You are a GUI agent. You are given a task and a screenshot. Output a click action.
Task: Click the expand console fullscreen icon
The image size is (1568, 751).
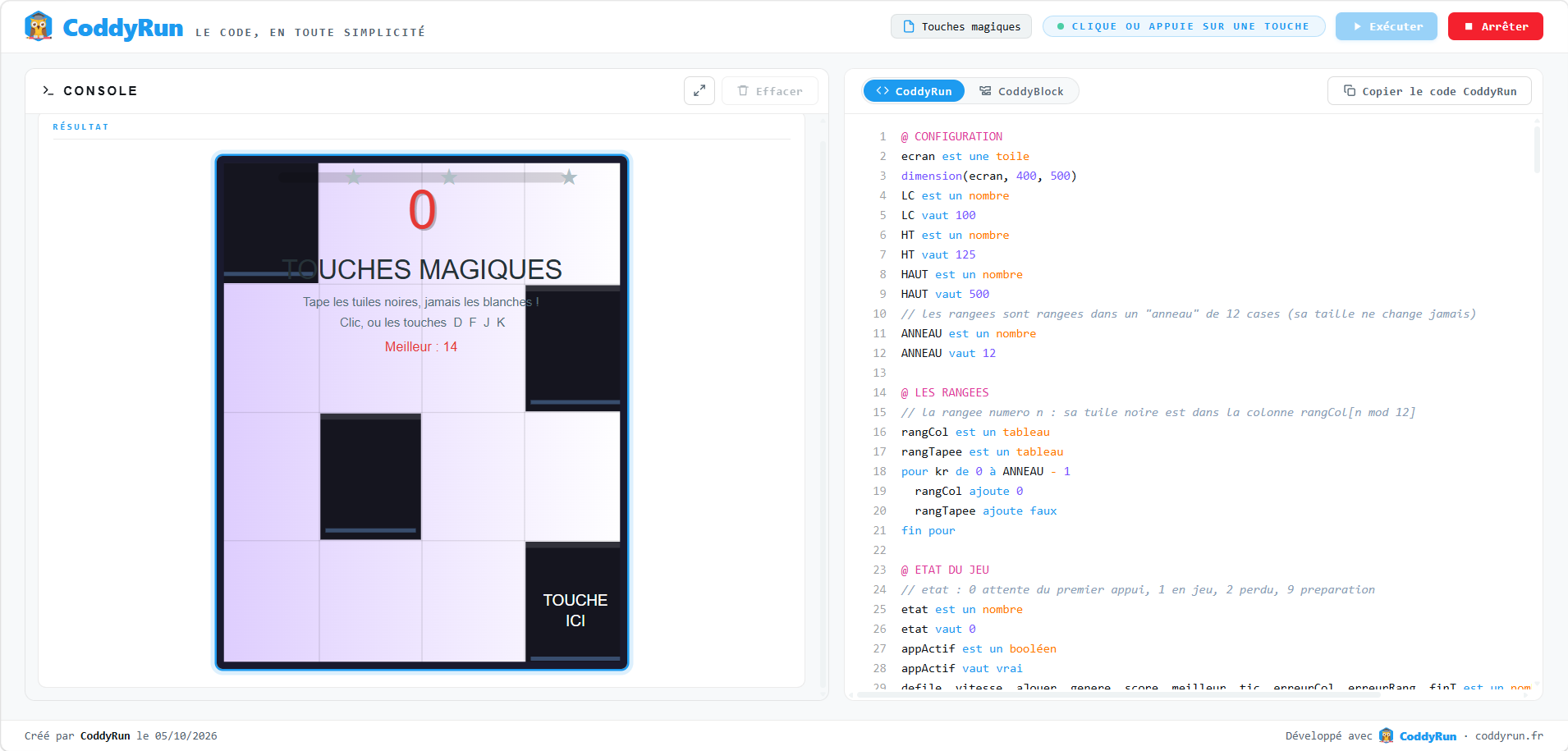(x=699, y=91)
